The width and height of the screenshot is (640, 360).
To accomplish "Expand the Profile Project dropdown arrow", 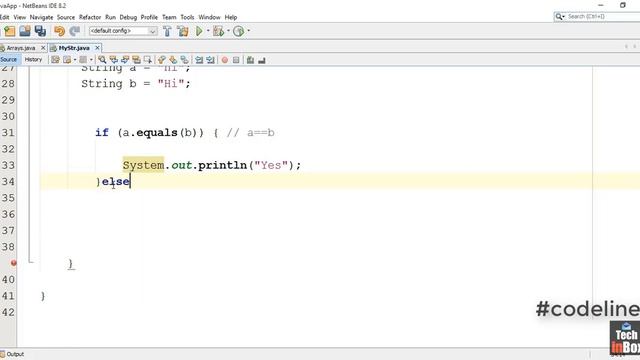I will [x=248, y=31].
